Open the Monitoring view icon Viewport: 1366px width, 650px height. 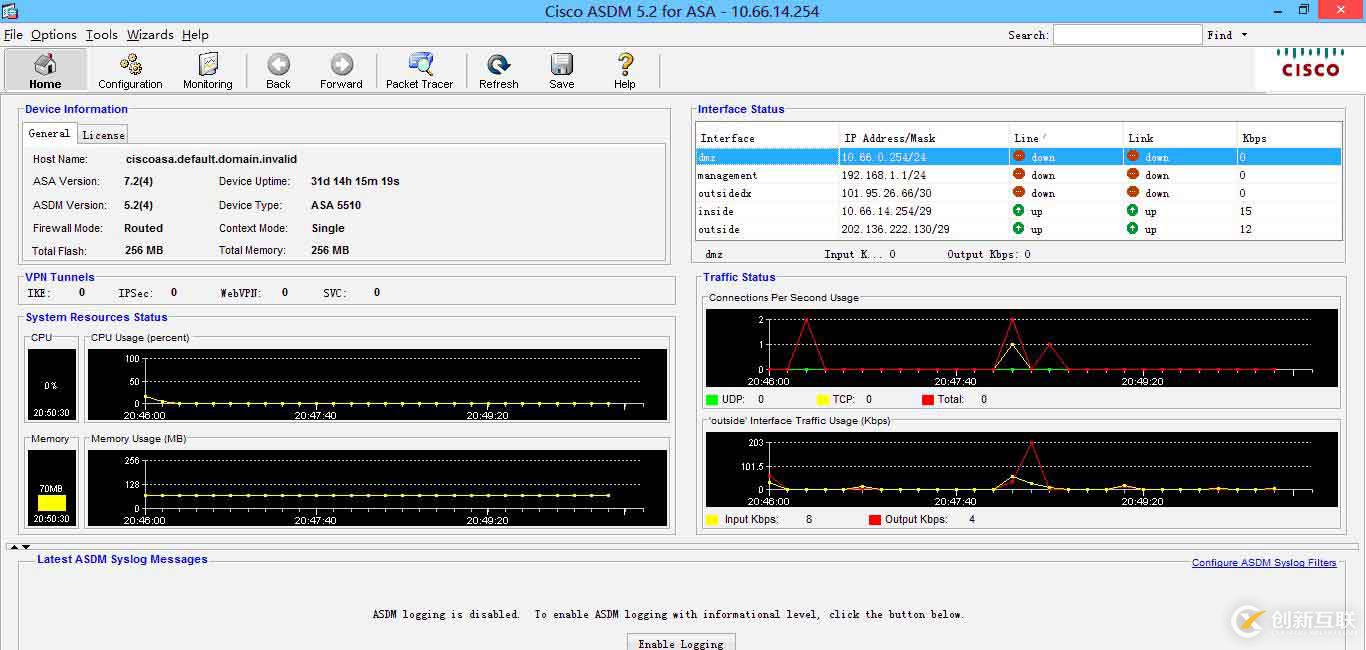coord(207,70)
